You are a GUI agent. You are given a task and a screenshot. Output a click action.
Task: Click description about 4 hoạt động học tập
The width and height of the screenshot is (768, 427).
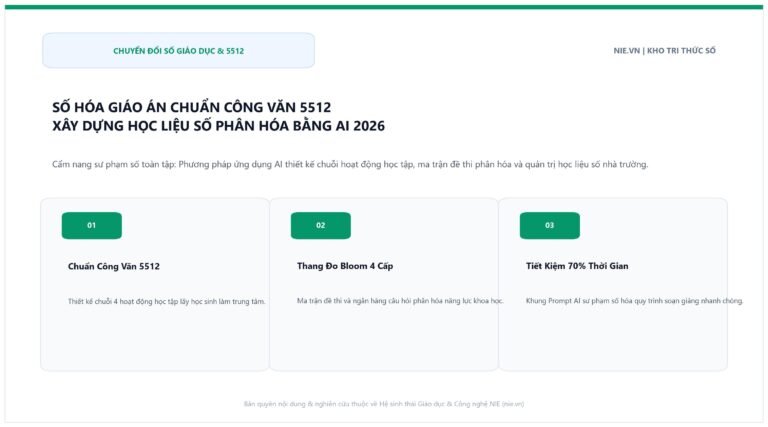pyautogui.click(x=167, y=301)
